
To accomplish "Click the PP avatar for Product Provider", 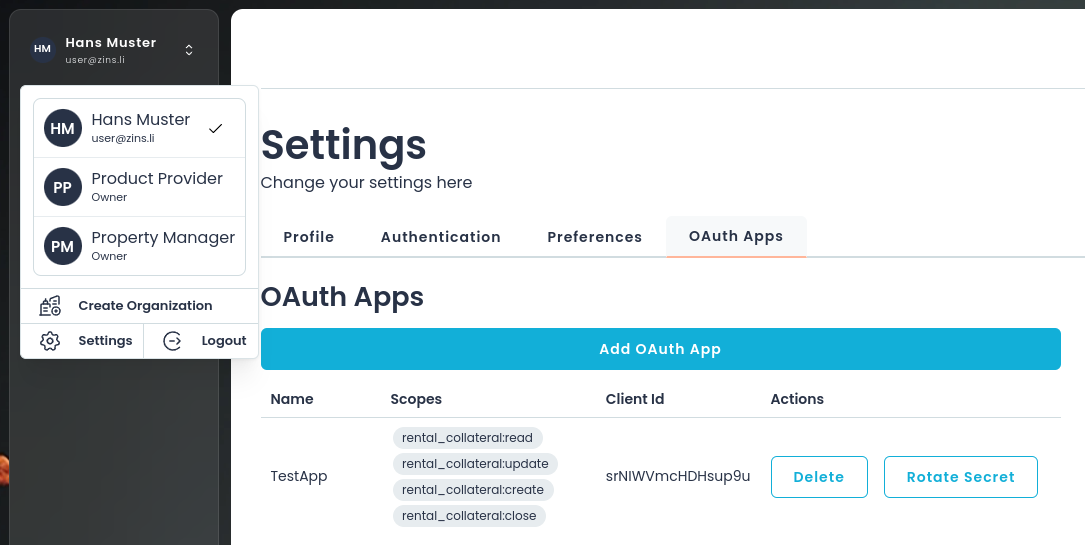I will tap(62, 187).
